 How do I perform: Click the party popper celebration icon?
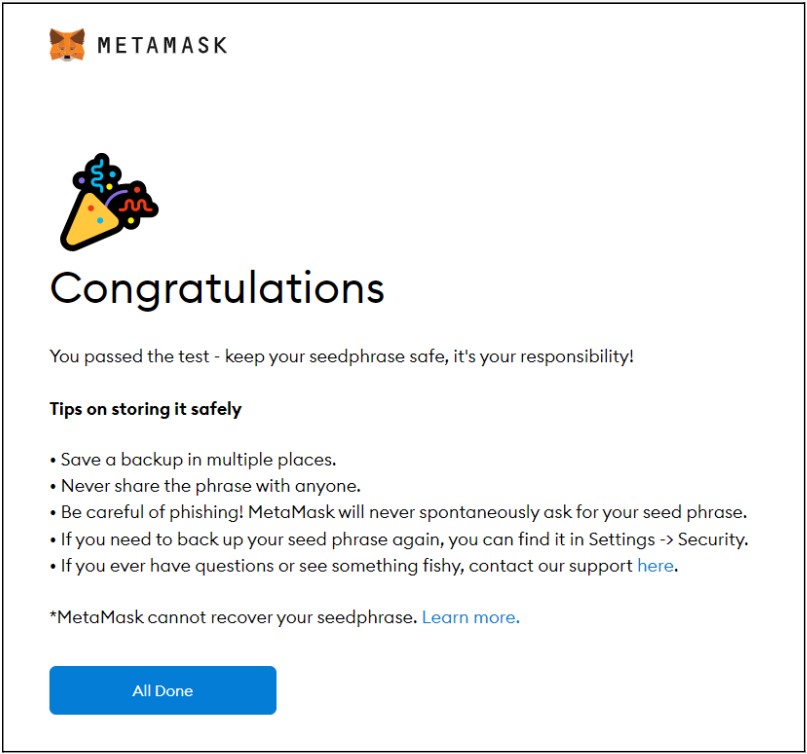107,202
